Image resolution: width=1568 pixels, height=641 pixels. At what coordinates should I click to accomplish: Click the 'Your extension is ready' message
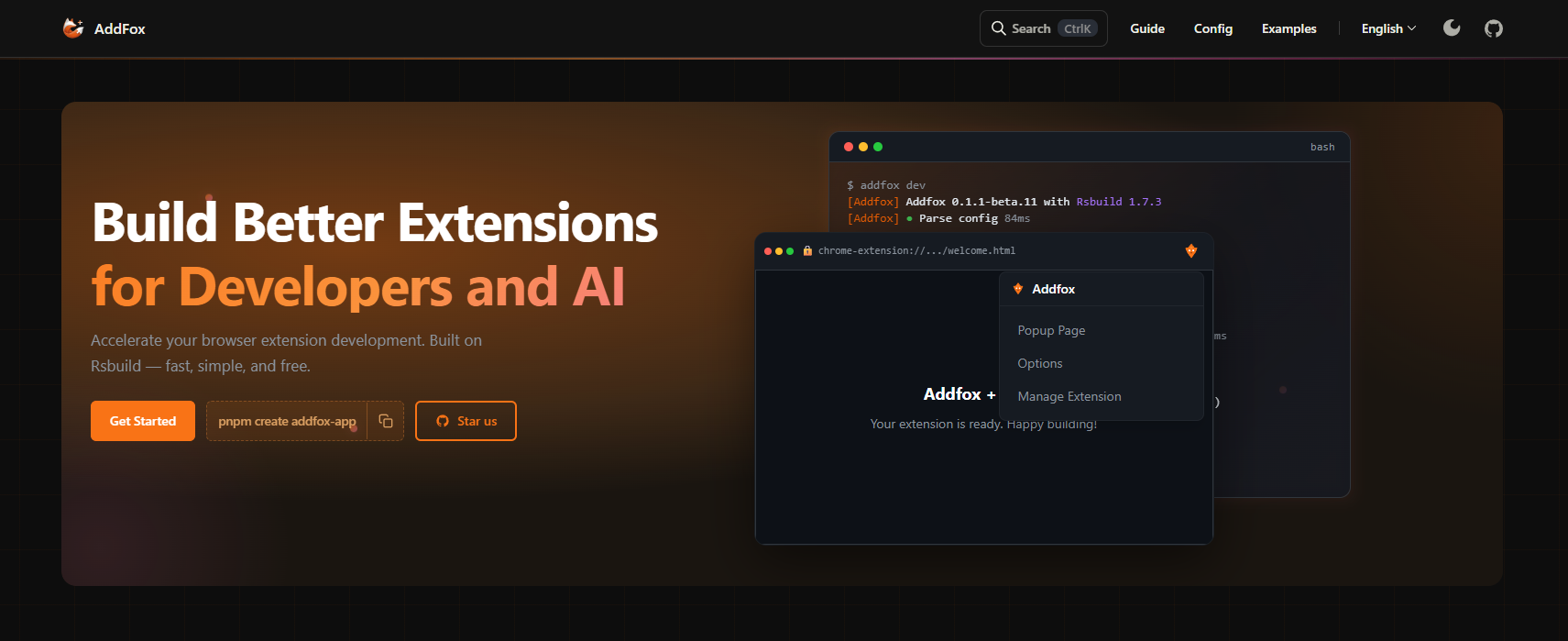pyautogui.click(x=983, y=424)
